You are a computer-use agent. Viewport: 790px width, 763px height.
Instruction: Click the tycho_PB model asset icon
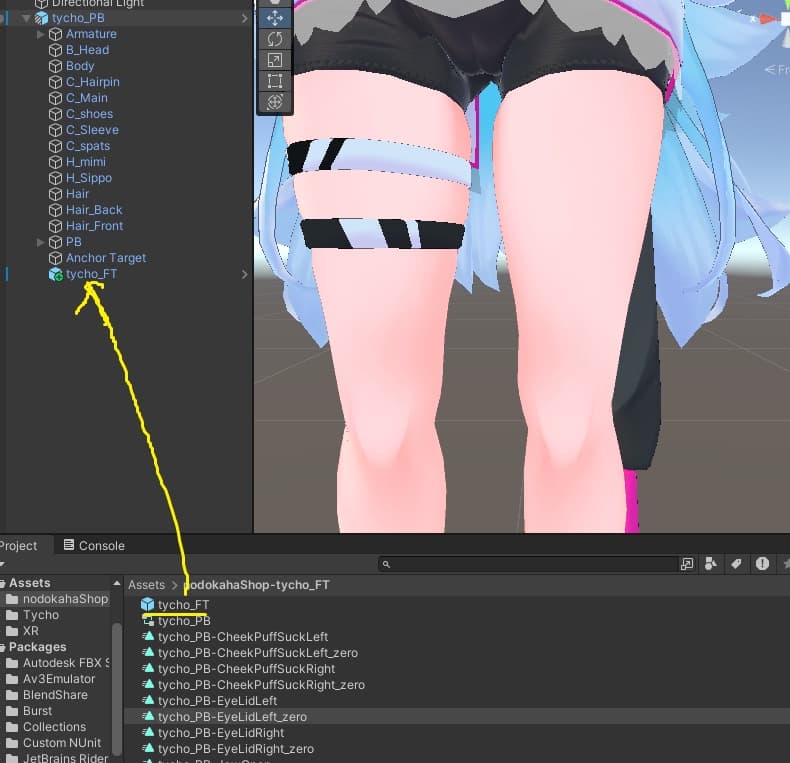coord(148,621)
